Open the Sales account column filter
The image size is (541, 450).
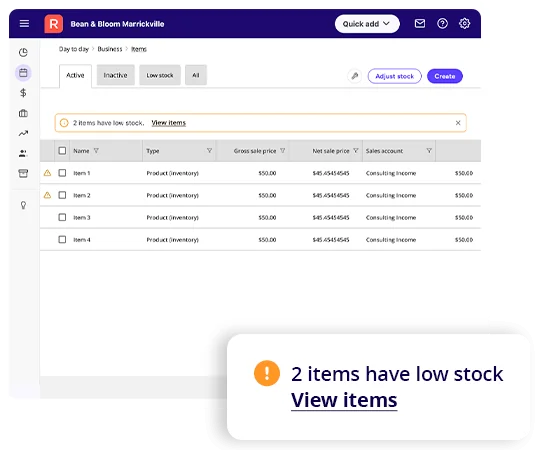429,150
